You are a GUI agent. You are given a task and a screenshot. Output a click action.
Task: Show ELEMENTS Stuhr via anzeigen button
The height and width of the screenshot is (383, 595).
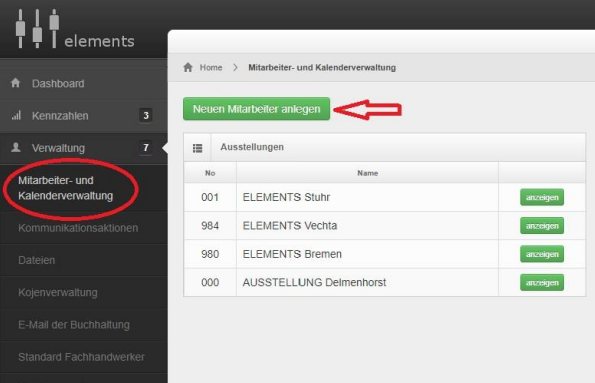tap(542, 197)
